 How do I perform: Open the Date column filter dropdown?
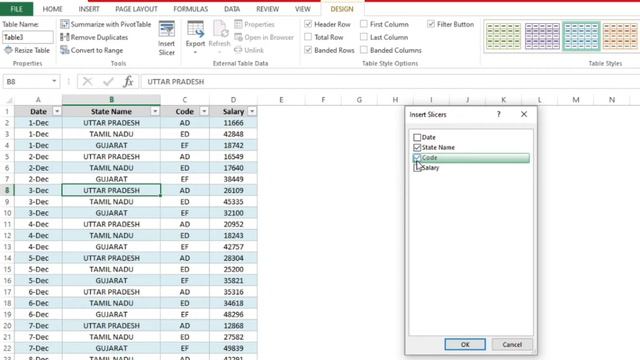pos(57,111)
